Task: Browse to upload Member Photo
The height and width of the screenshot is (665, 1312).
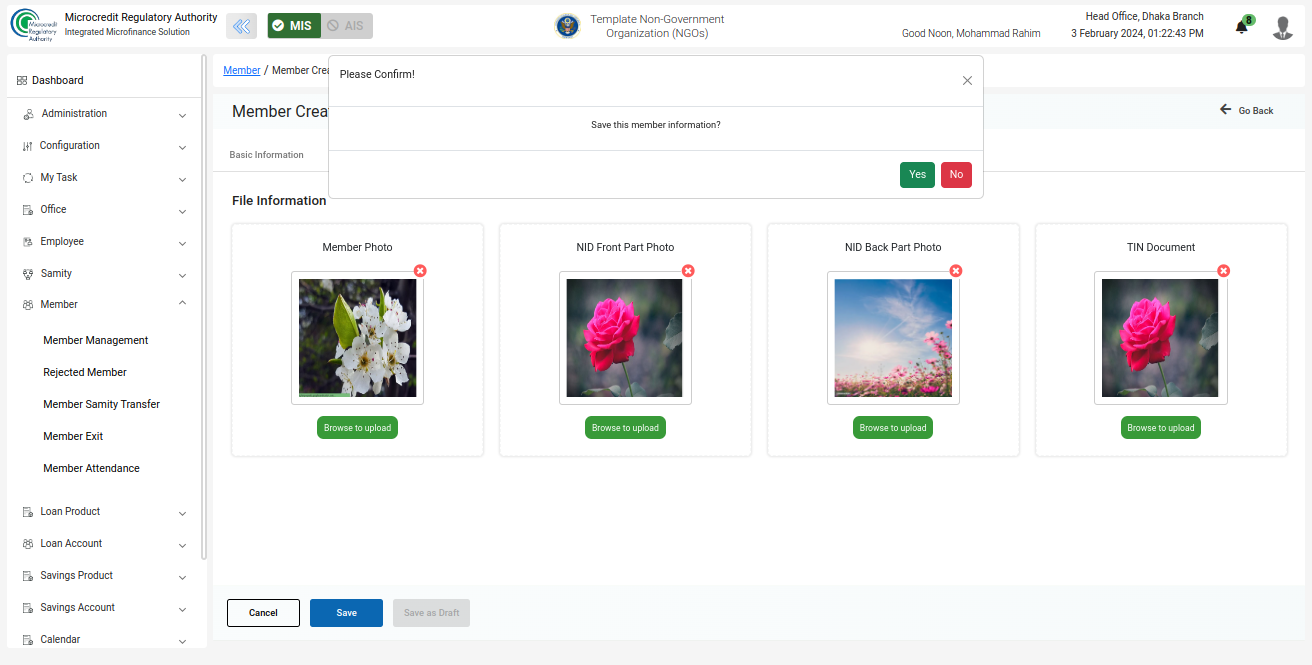Action: pos(357,428)
